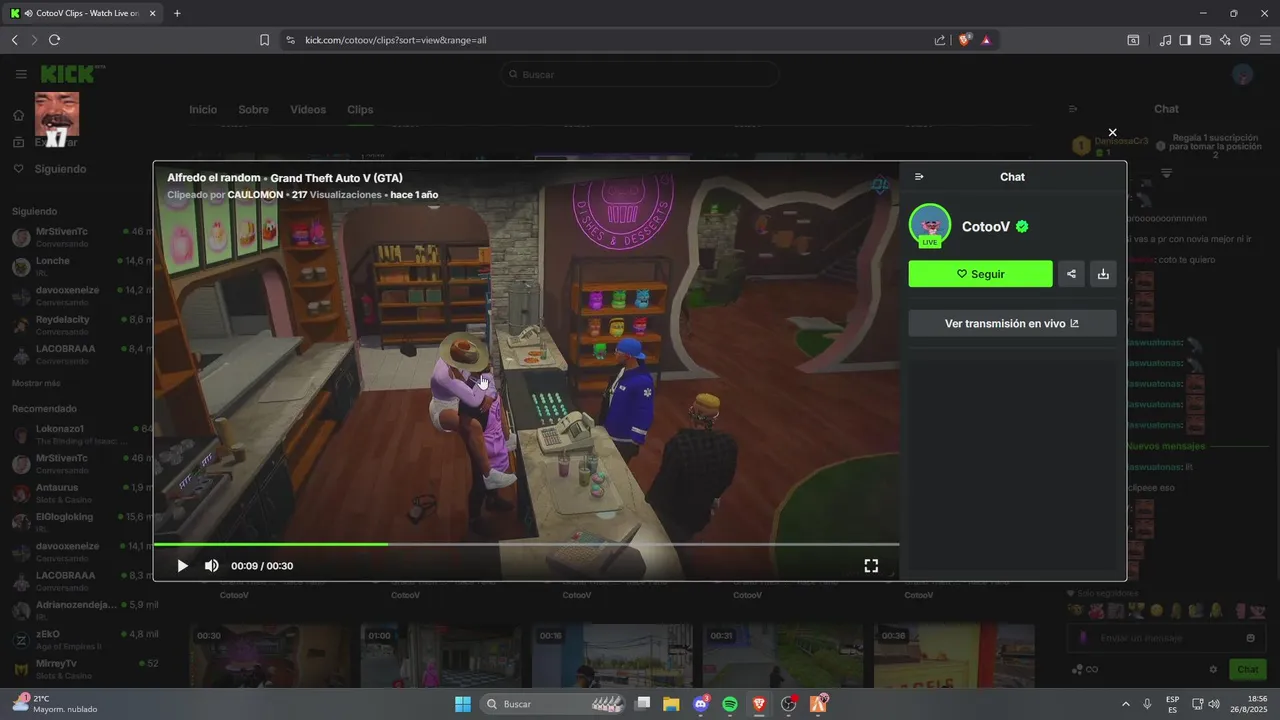Click the green Chat send button
1280x720 pixels.
tap(1248, 669)
